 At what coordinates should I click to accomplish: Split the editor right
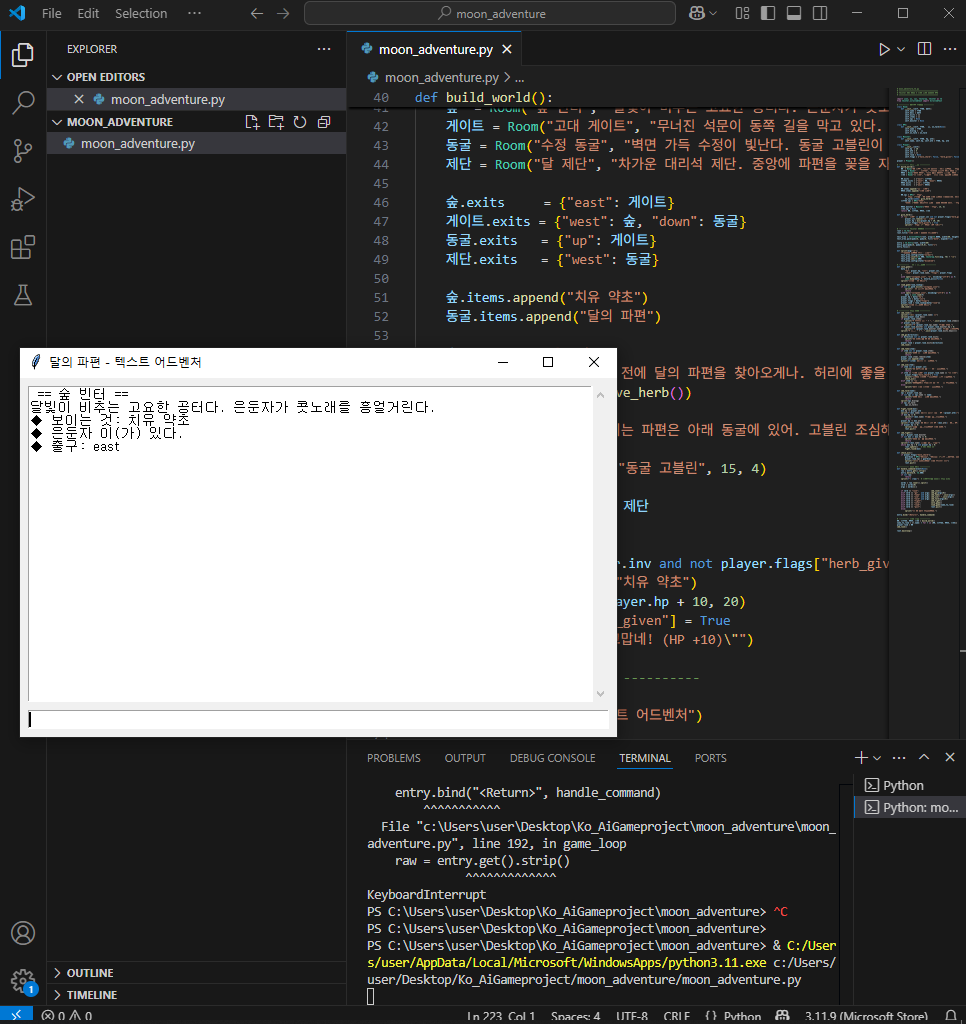point(924,49)
